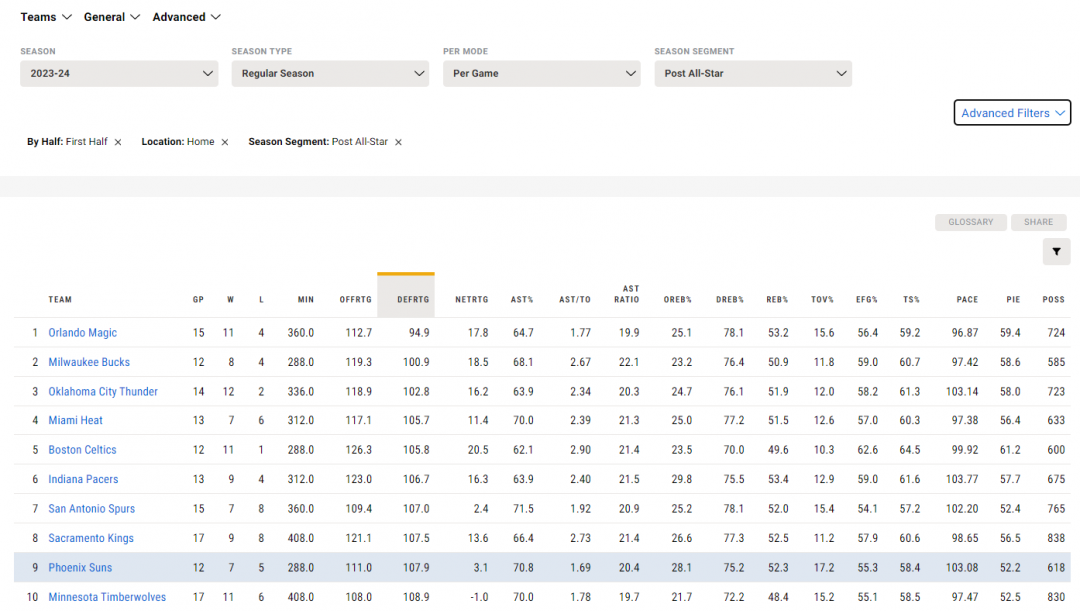Expand the Per Mode dropdown

coord(541,74)
